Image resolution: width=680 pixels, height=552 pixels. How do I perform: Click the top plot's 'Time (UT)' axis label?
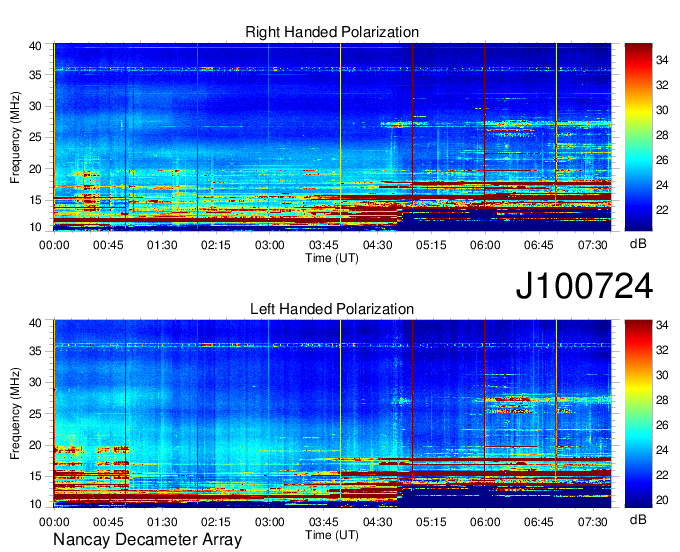click(332, 258)
